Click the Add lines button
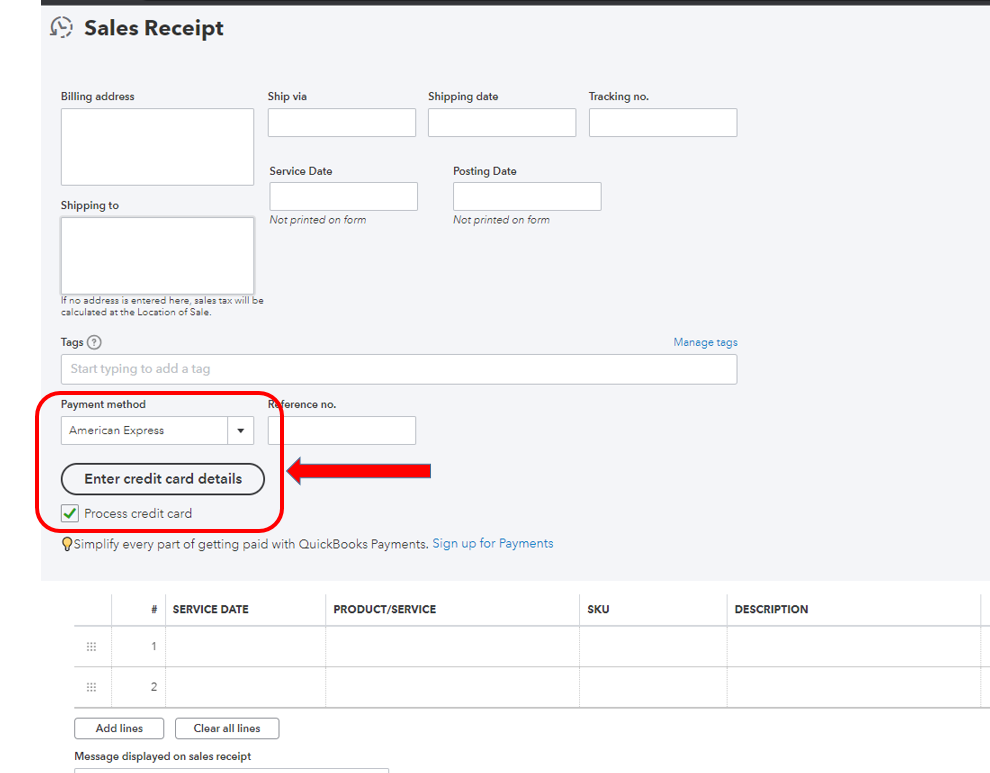 118,728
